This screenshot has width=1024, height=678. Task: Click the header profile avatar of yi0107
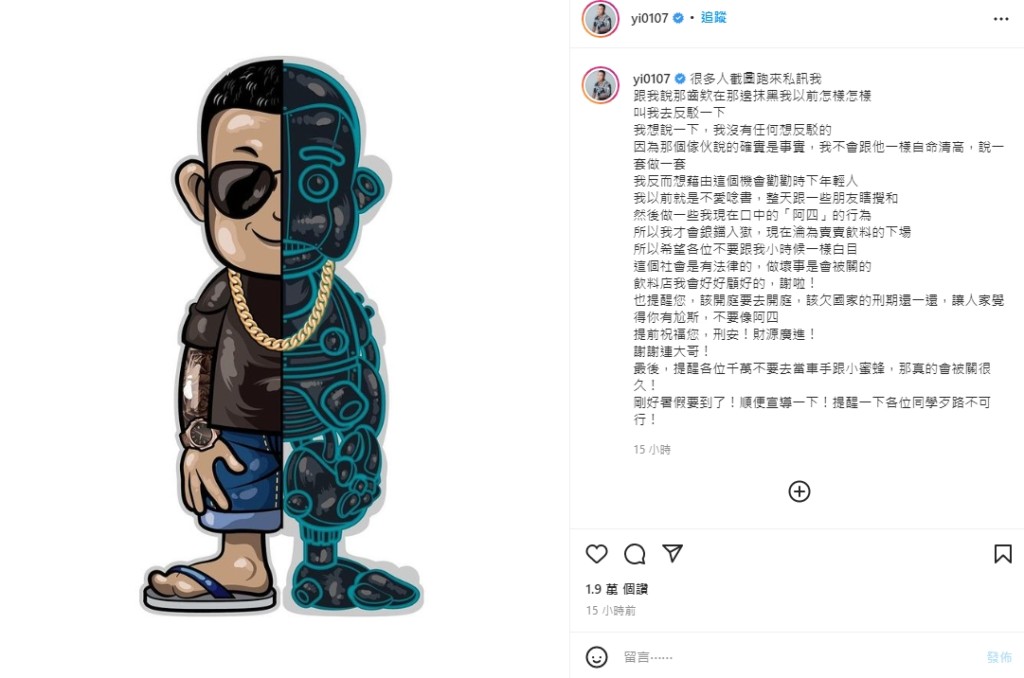[600, 18]
